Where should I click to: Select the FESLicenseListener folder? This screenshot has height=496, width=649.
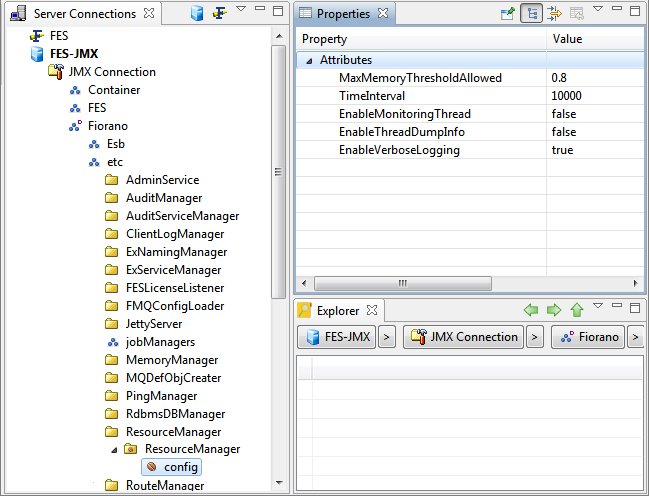(175, 288)
